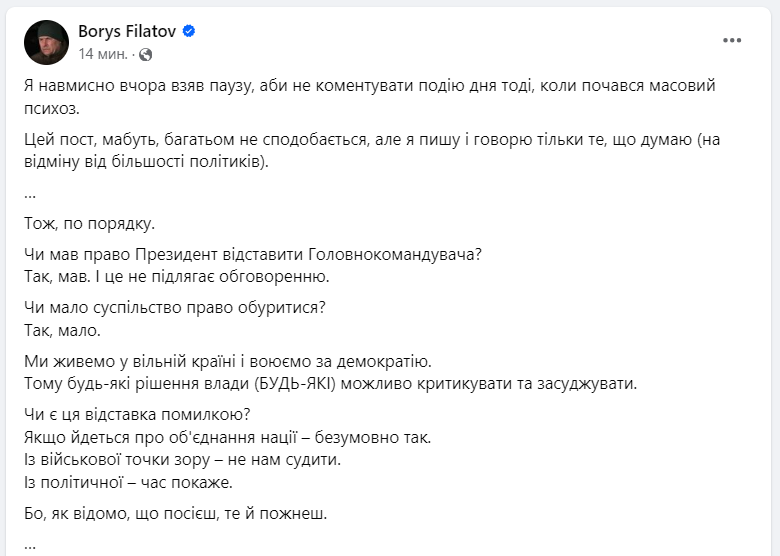The width and height of the screenshot is (780, 556).
Task: Open the three-dot post options menu
Action: (733, 40)
